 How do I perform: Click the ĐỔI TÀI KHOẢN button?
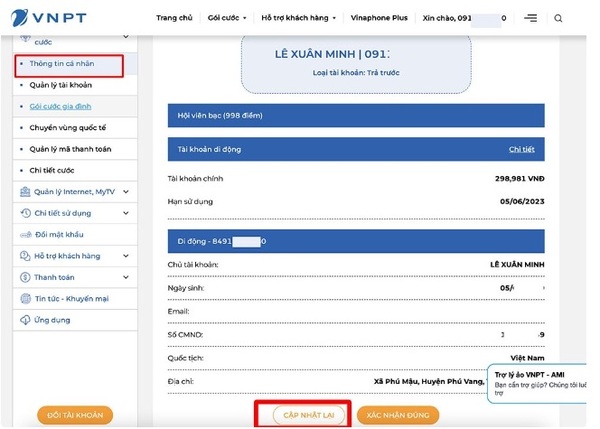[75, 414]
